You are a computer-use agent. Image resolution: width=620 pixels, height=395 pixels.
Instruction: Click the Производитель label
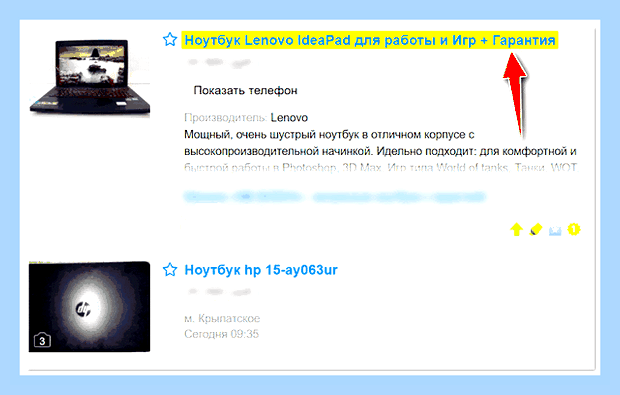[x=226, y=118]
